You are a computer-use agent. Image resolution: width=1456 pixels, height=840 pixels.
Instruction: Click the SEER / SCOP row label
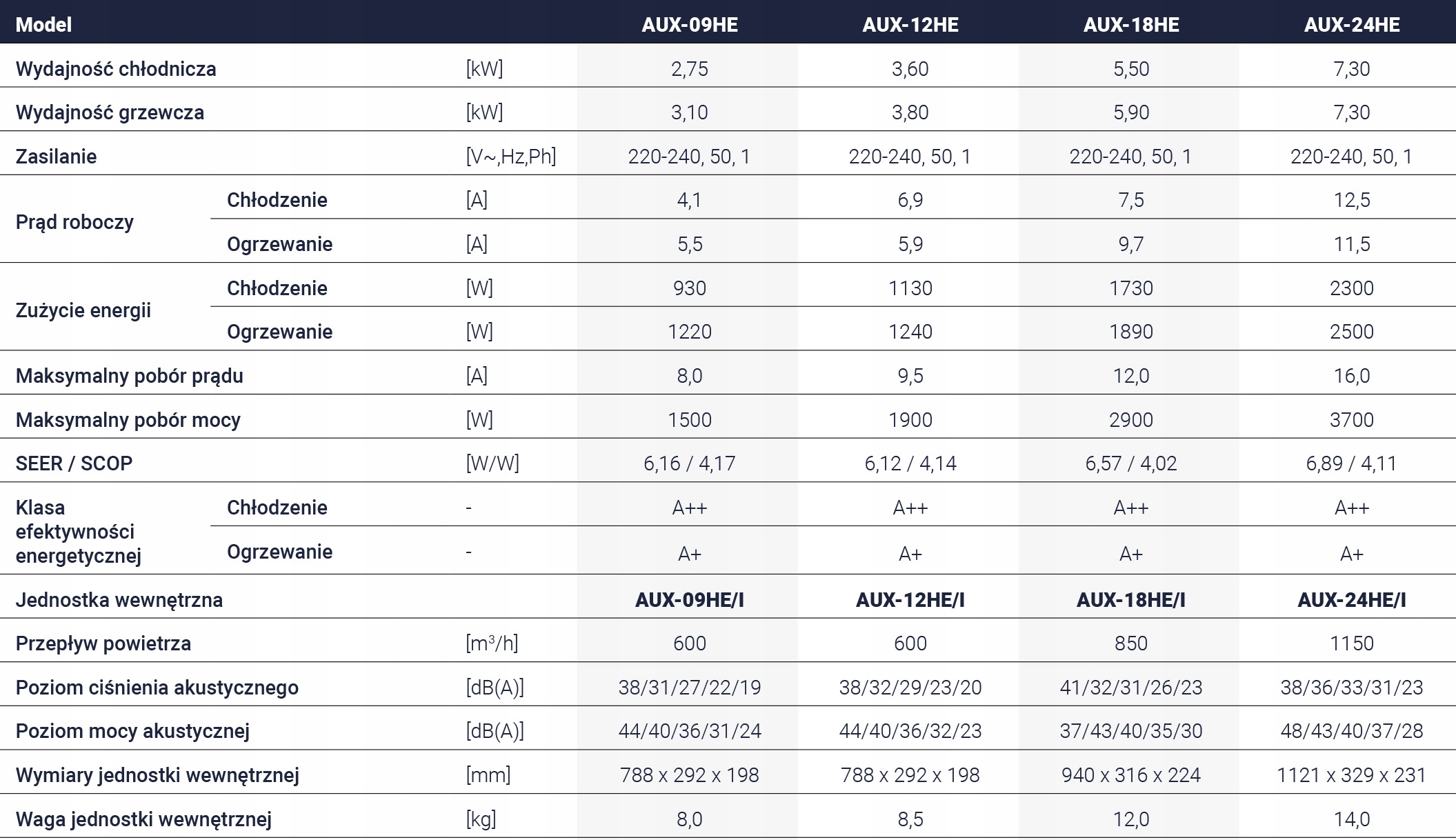74,463
